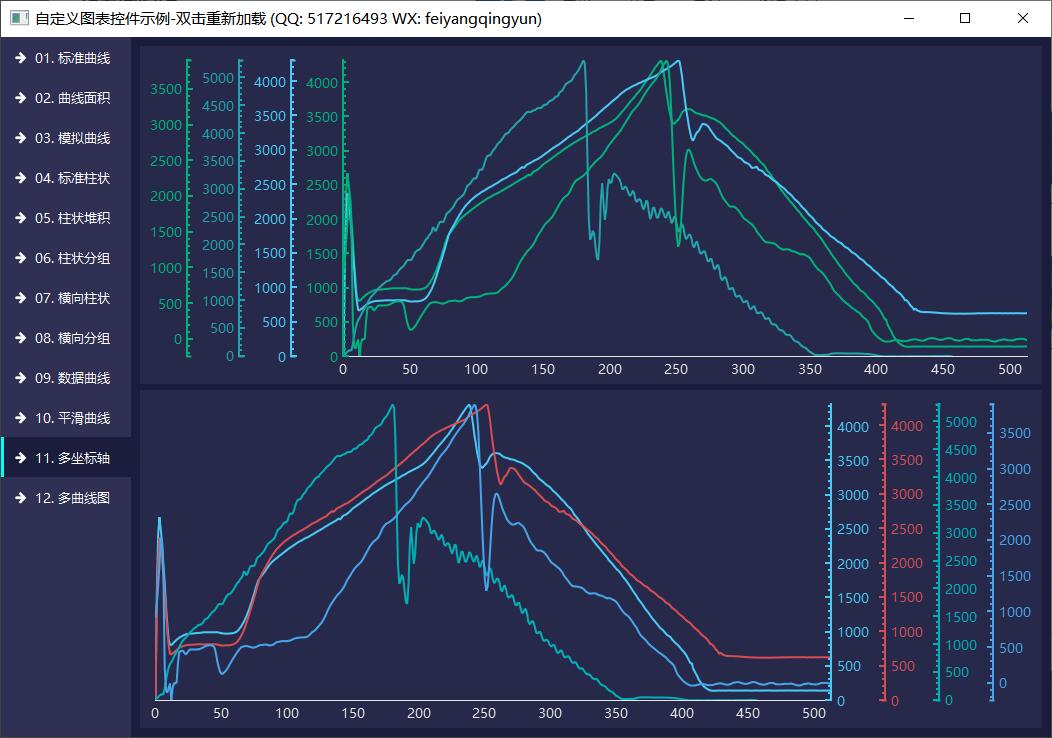Open the 05. 柱状堆积 chart page
The width and height of the screenshot is (1052, 738).
pyautogui.click(x=72, y=218)
